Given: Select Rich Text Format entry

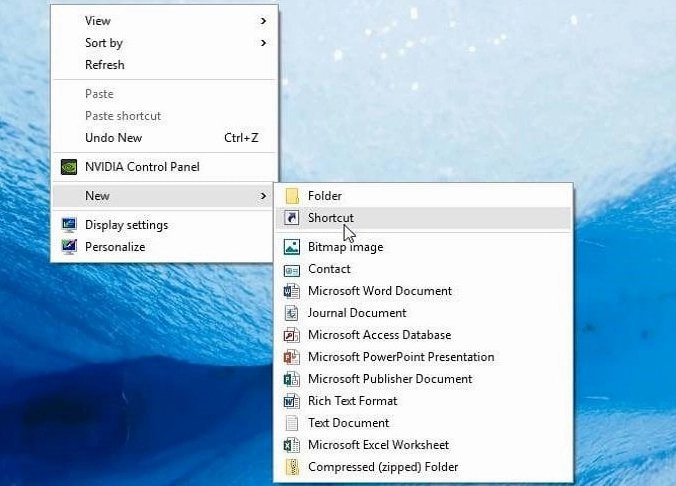Looking at the screenshot, I should 352,401.
